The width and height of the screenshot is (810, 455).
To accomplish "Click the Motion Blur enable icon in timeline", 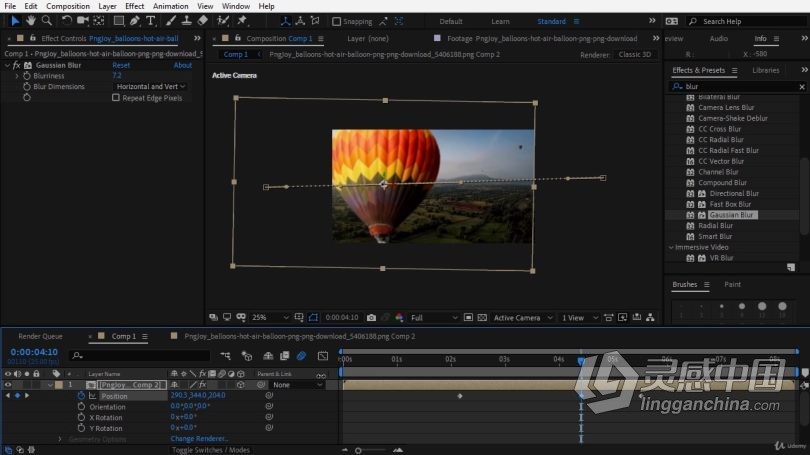I will tap(301, 356).
